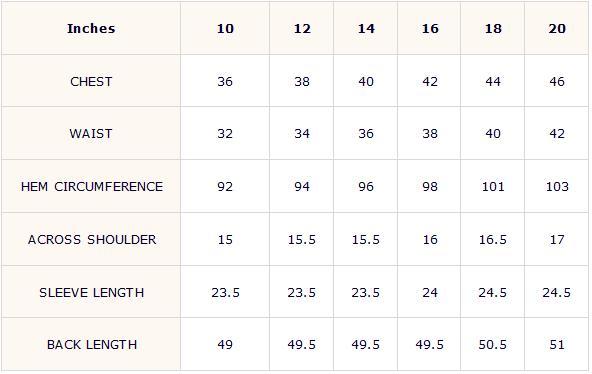
Task: Click back length value 51
Action: tap(557, 345)
